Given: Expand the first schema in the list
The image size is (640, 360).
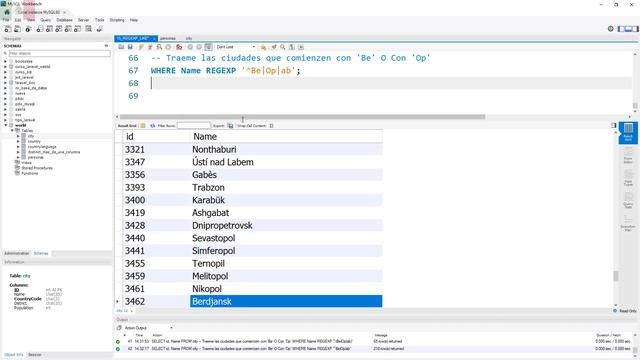Looking at the screenshot, I should [x=6, y=61].
